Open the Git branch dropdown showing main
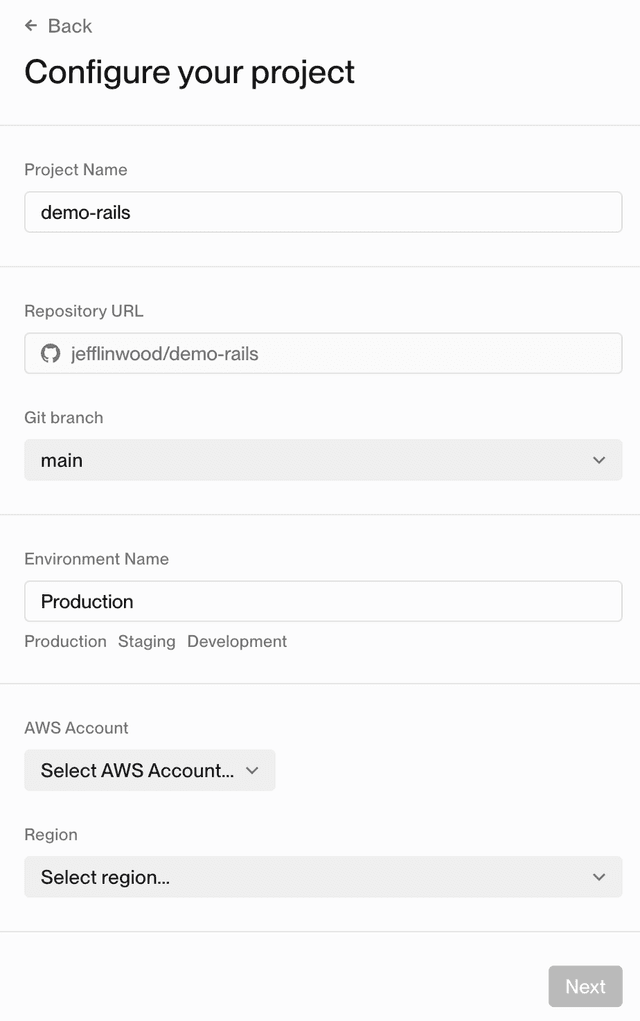The image size is (640, 1021). click(x=322, y=460)
